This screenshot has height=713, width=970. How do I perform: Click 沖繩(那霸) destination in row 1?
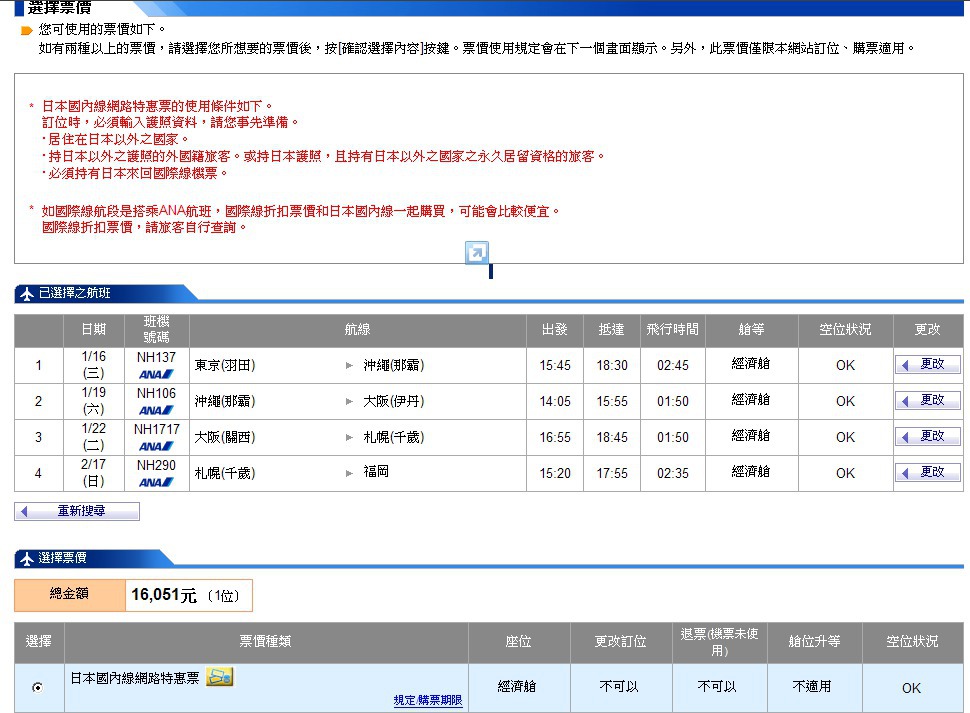pos(393,365)
